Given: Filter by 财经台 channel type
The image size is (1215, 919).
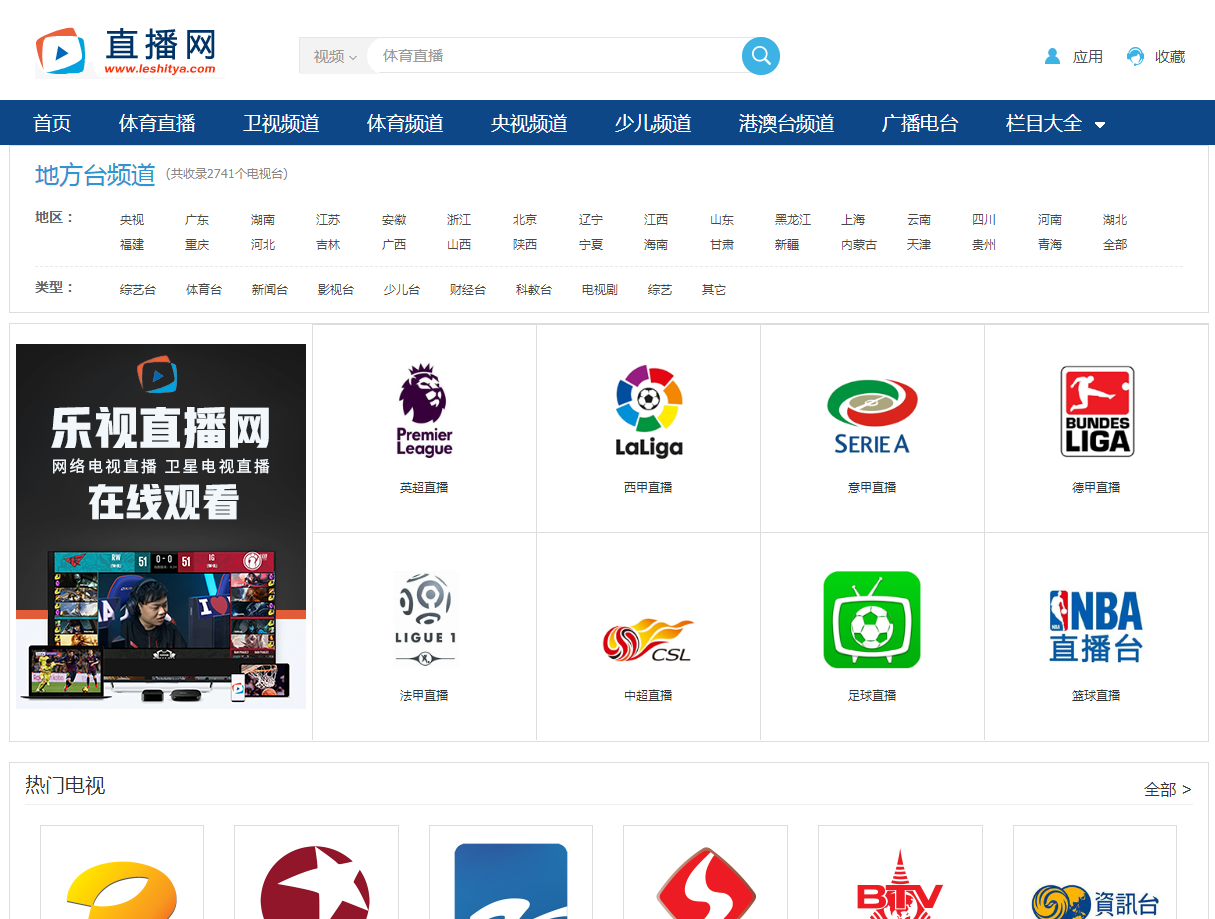Looking at the screenshot, I should [468, 289].
